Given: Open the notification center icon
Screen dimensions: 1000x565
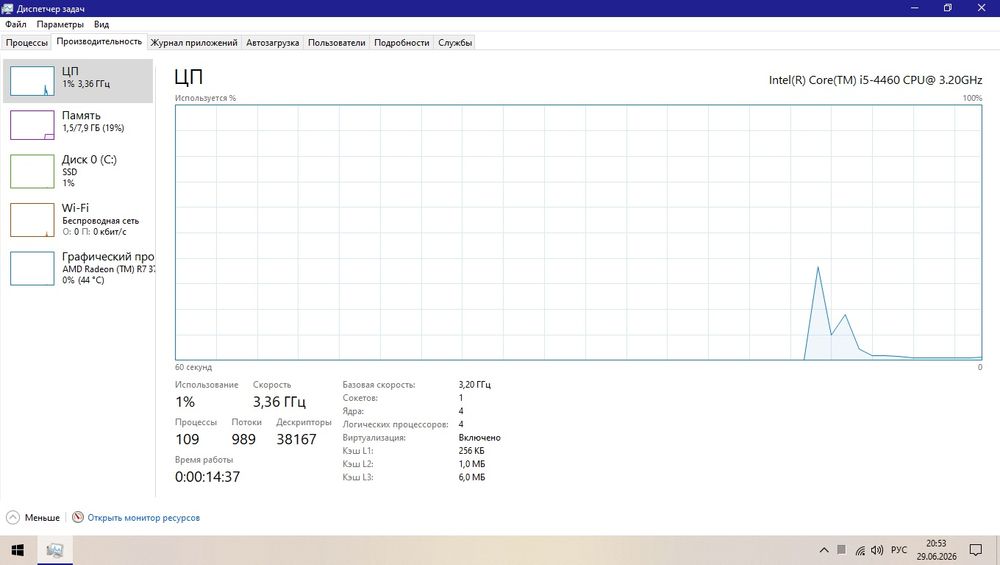Looking at the screenshot, I should tap(976, 550).
